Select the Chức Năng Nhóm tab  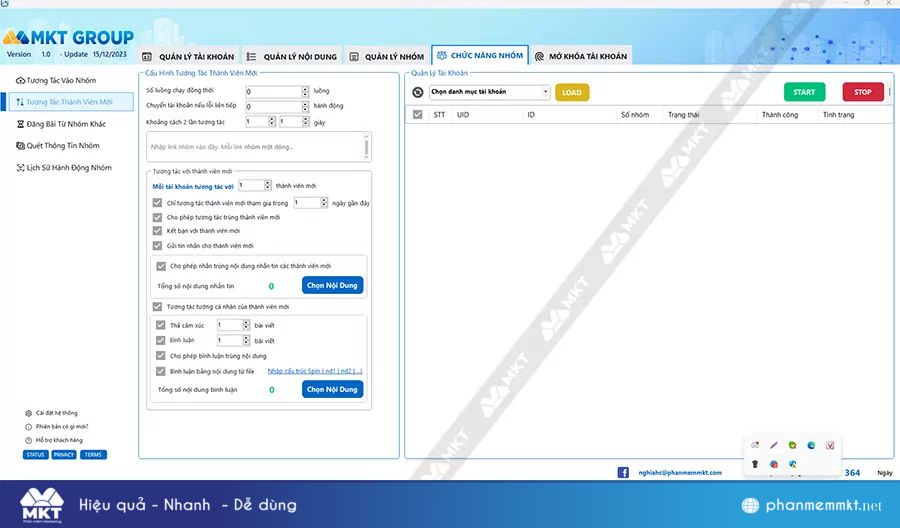[480, 56]
